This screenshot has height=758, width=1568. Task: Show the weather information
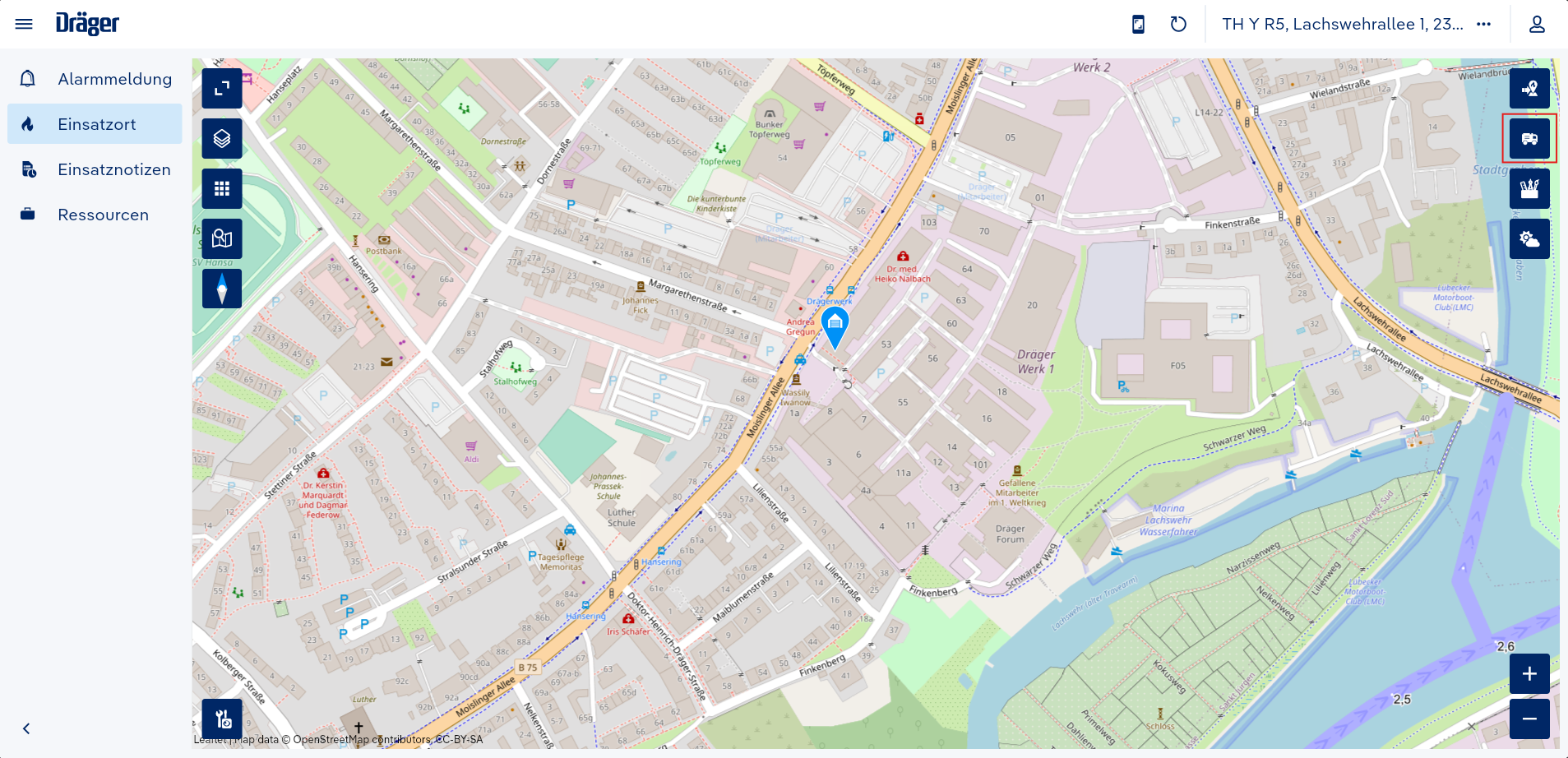point(1529,239)
